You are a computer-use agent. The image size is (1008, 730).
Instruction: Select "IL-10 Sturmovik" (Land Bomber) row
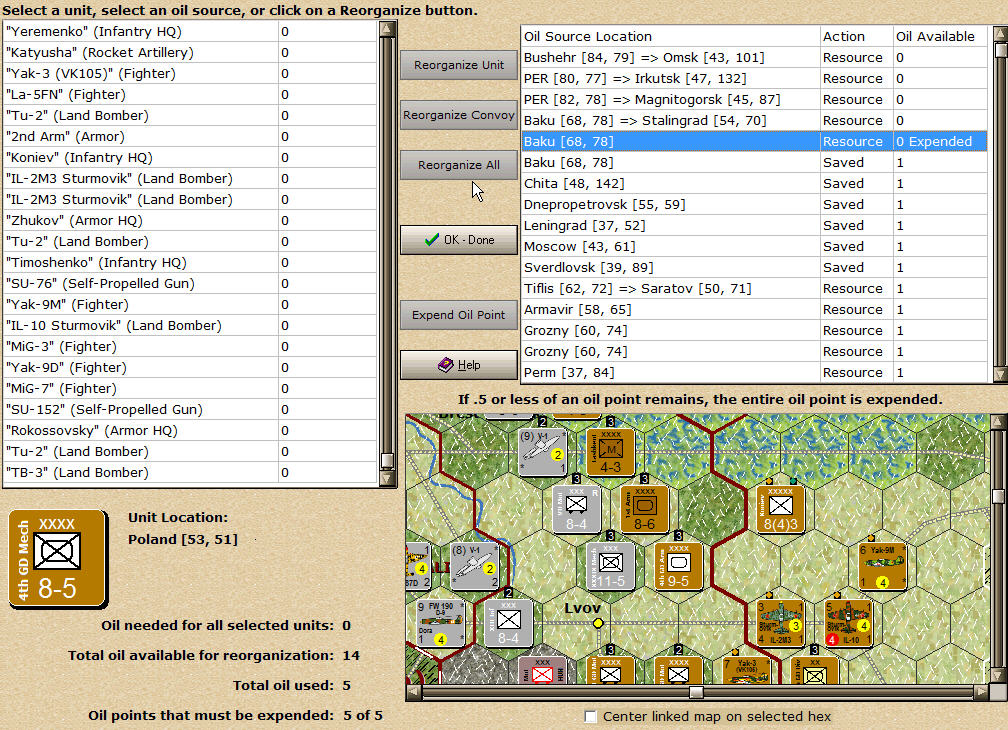pyautogui.click(x=190, y=326)
